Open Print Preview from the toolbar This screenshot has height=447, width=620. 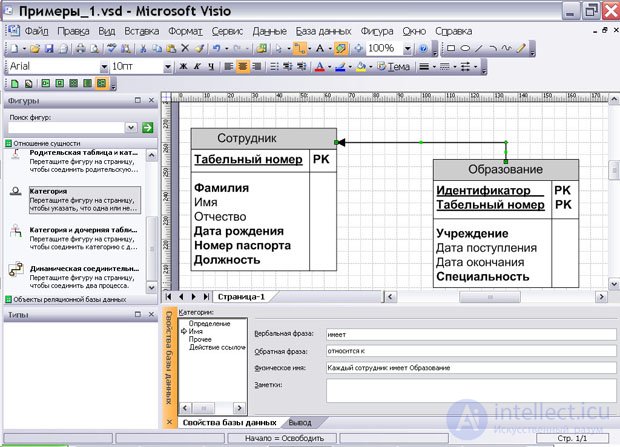tap(95, 49)
